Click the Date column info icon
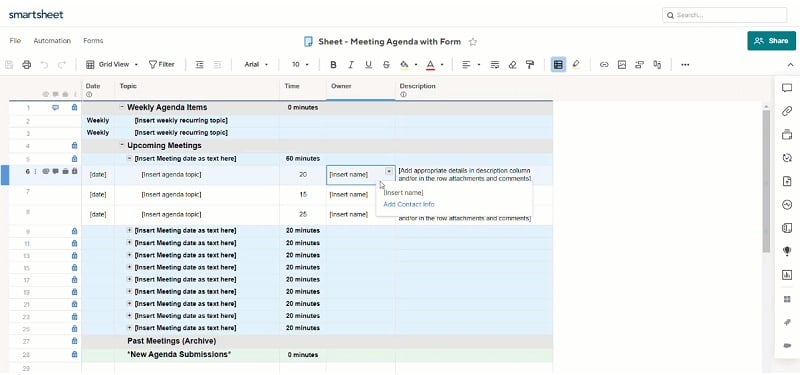 tap(89, 94)
